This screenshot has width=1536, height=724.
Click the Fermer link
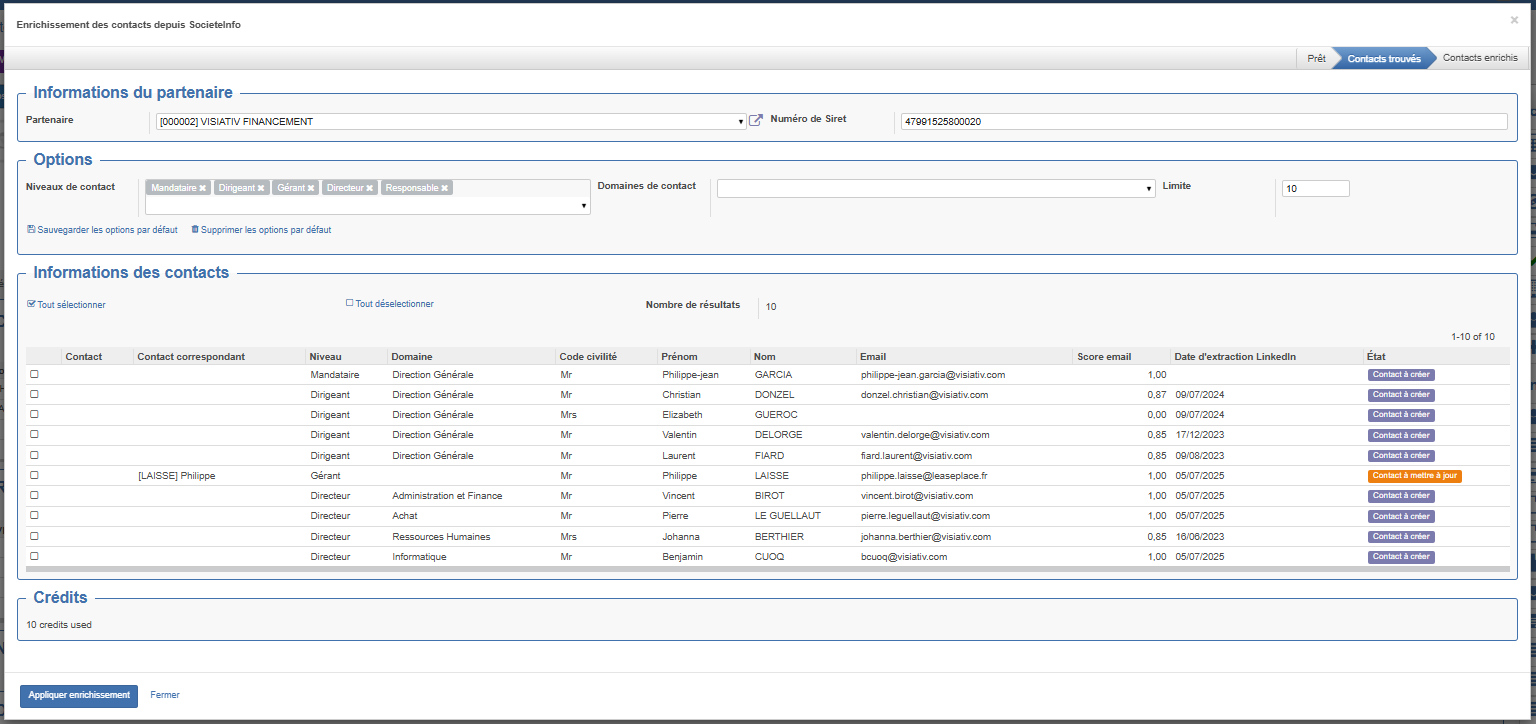(x=165, y=695)
